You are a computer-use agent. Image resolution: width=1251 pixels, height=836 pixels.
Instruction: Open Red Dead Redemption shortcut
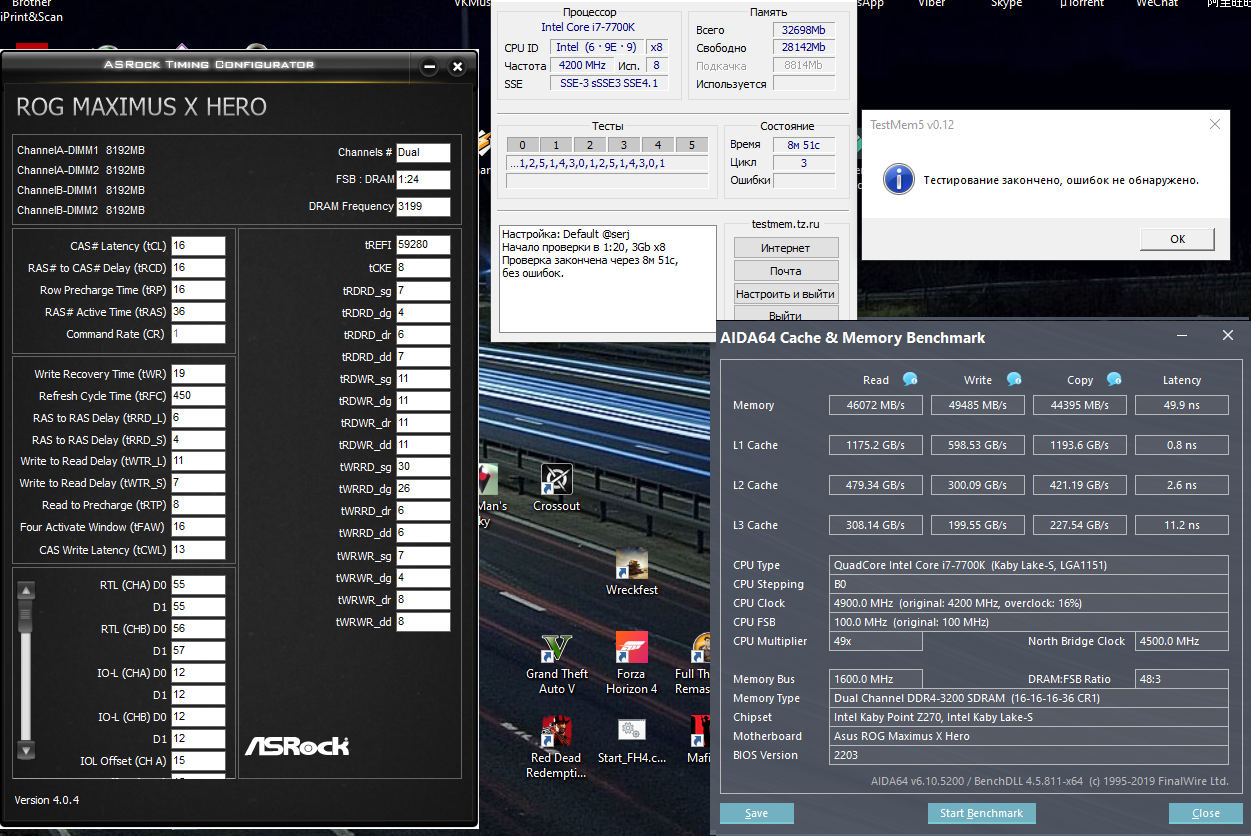[x=557, y=747]
